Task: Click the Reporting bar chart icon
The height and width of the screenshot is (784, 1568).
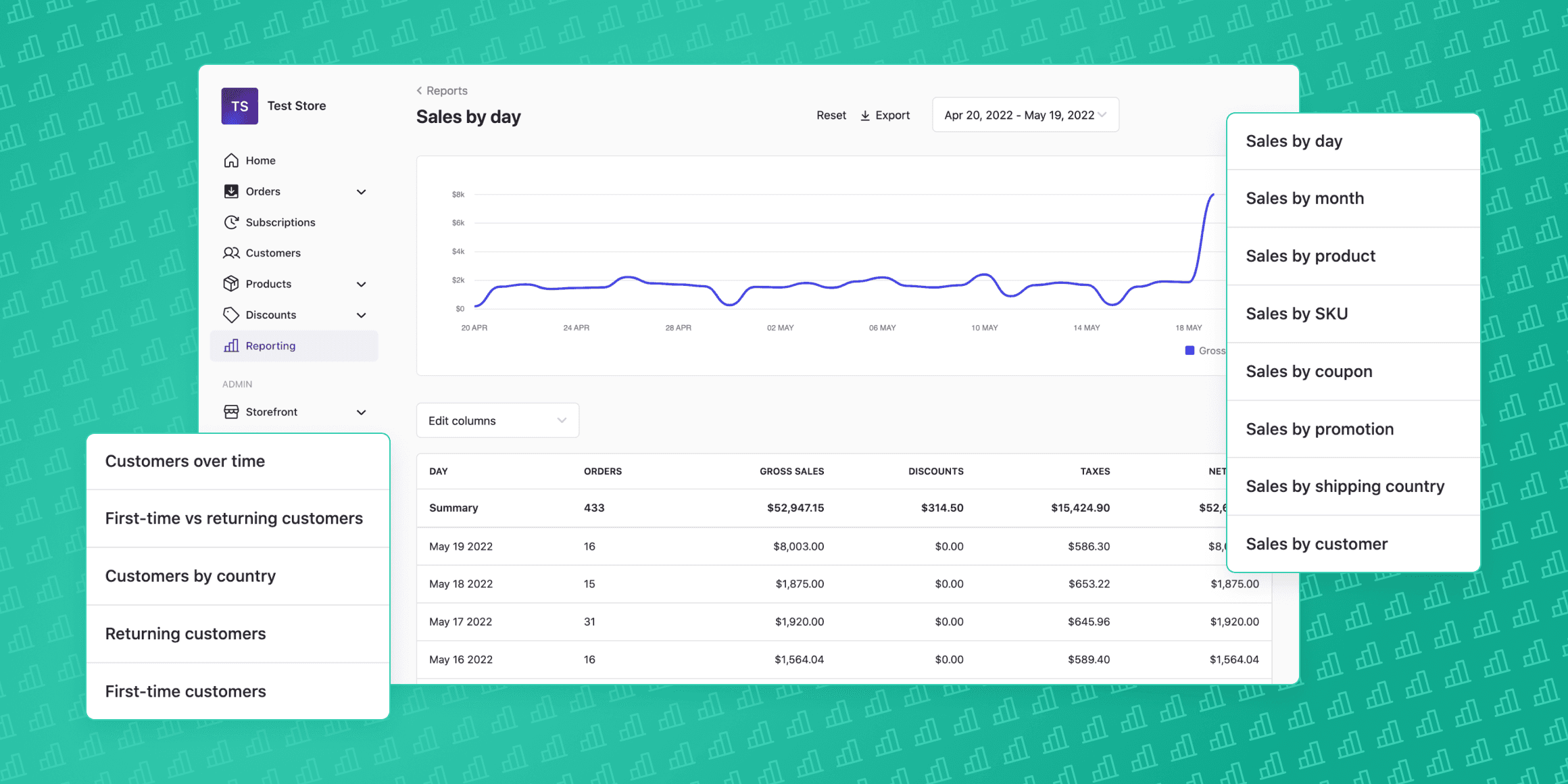Action: point(231,345)
